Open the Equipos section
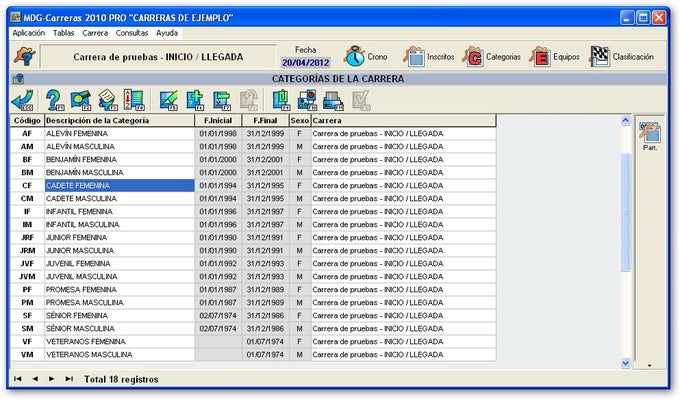Viewport: 680px width, 399px height. pyautogui.click(x=555, y=56)
